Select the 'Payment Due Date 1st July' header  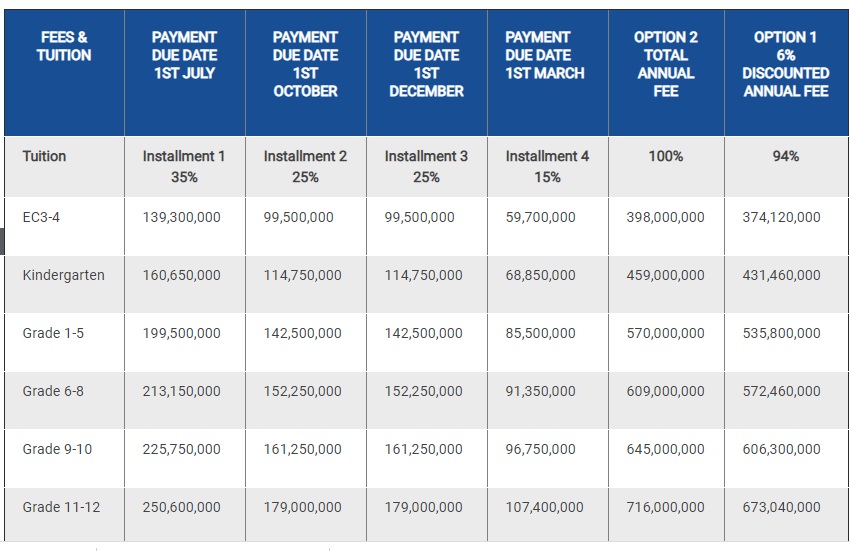pos(184,55)
